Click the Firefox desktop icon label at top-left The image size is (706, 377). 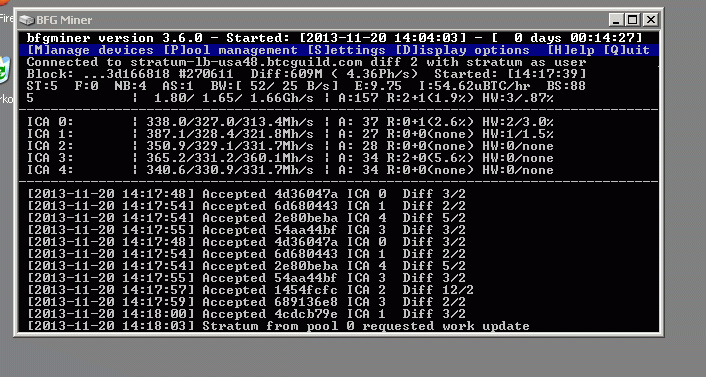coord(6,18)
